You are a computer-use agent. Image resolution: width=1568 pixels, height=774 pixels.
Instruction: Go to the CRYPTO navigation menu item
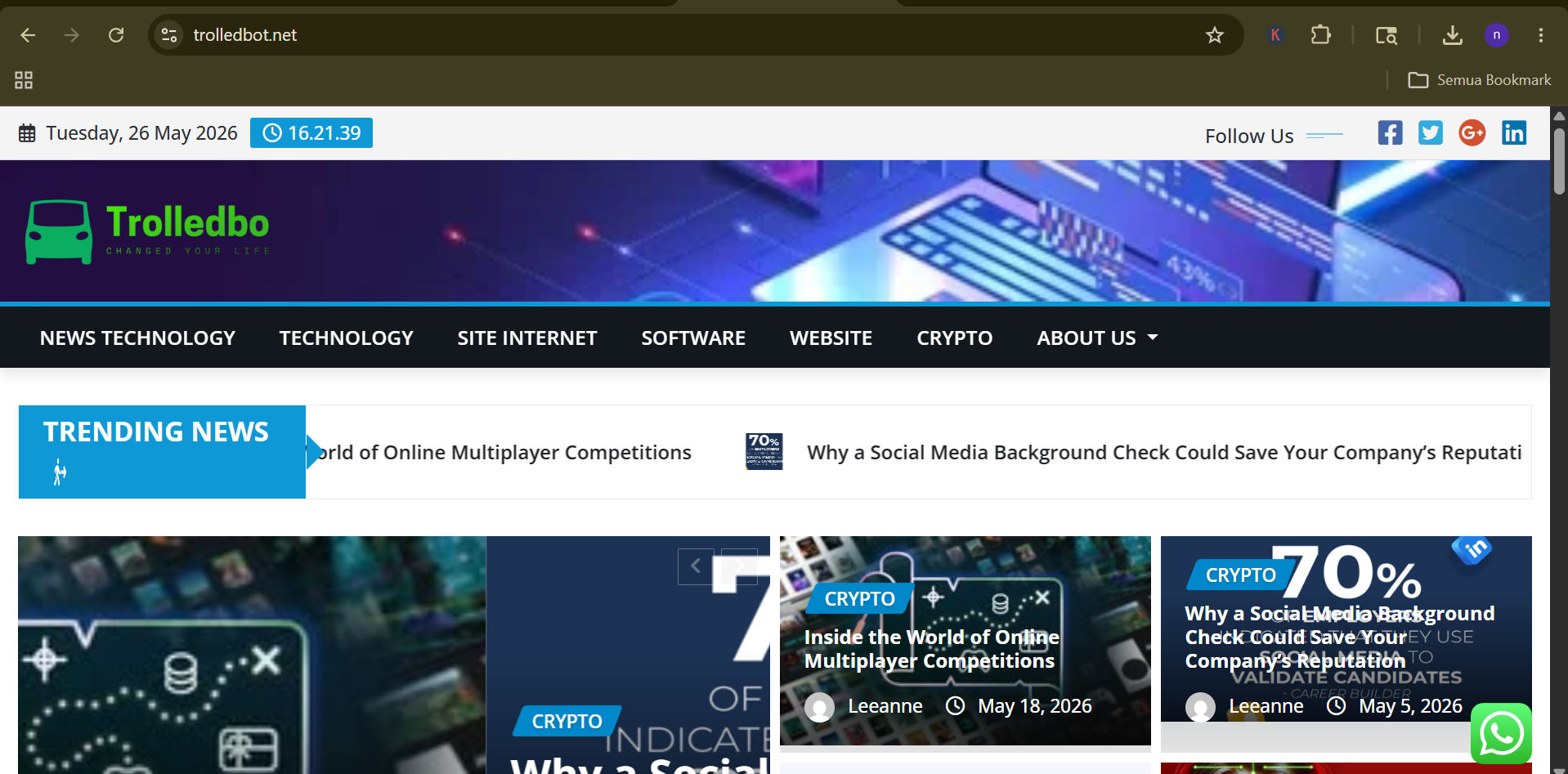click(x=954, y=338)
